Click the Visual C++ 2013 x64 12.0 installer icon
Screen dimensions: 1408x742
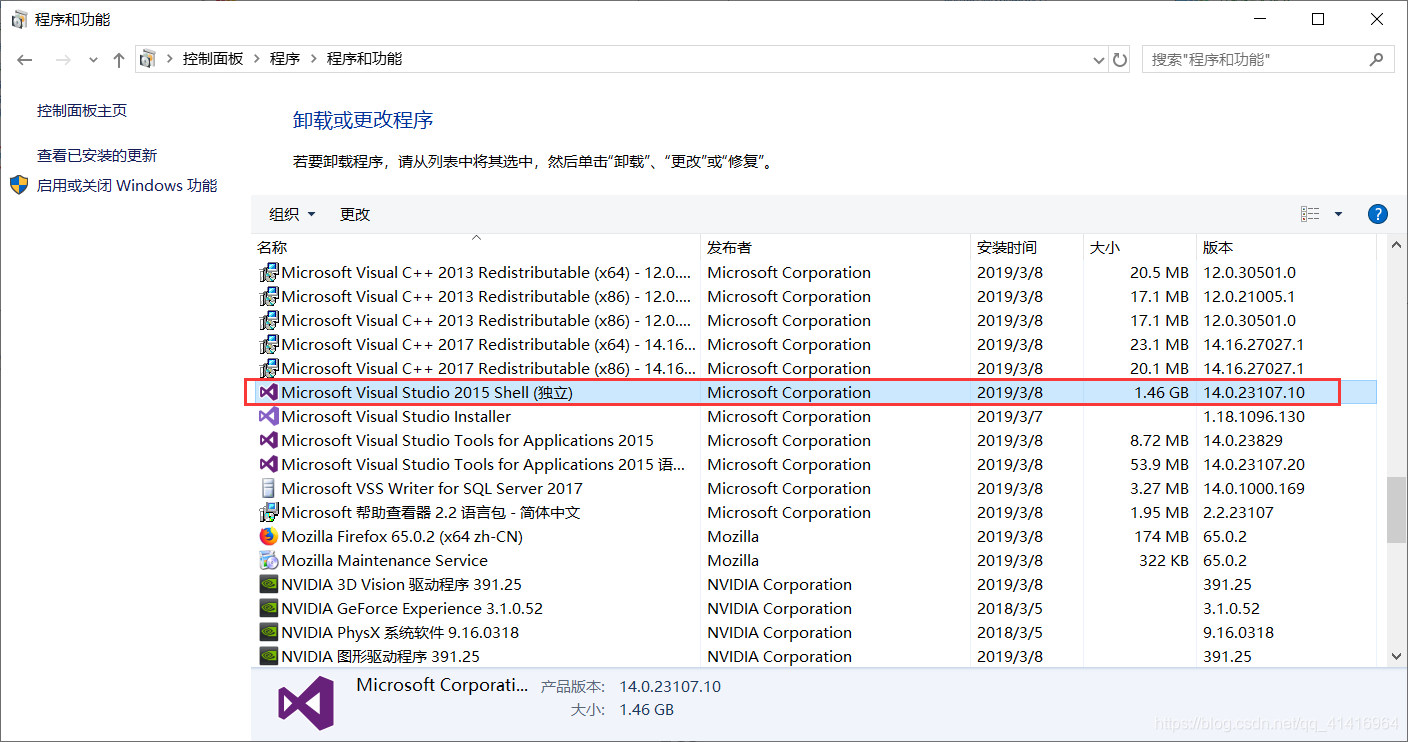tap(268, 272)
